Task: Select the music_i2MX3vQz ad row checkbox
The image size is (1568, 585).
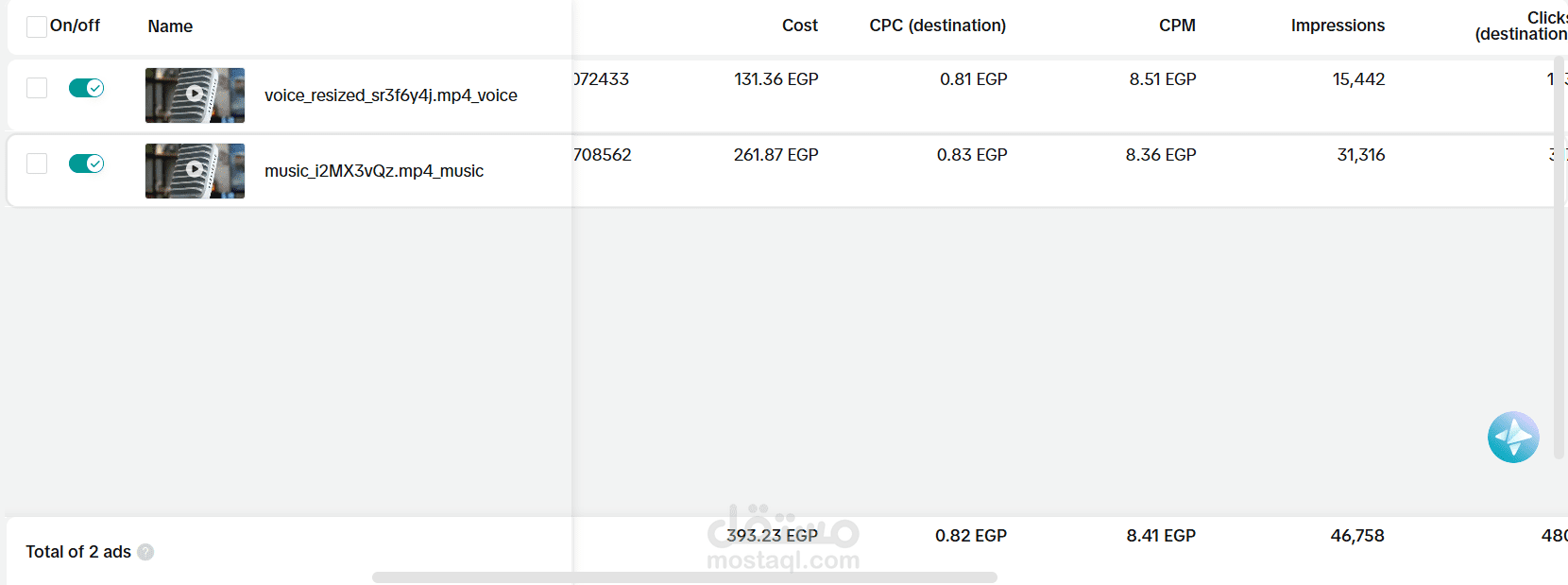Action: pyautogui.click(x=37, y=163)
